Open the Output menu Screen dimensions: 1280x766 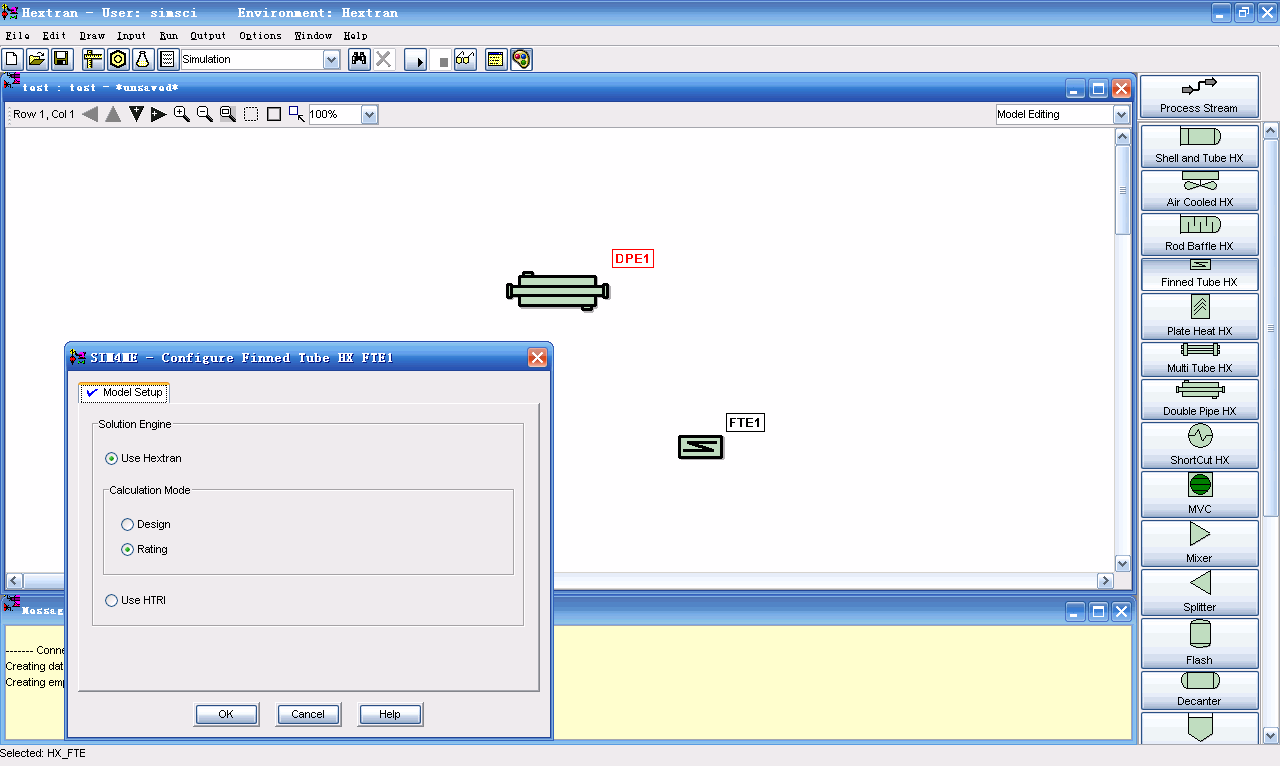(x=208, y=36)
